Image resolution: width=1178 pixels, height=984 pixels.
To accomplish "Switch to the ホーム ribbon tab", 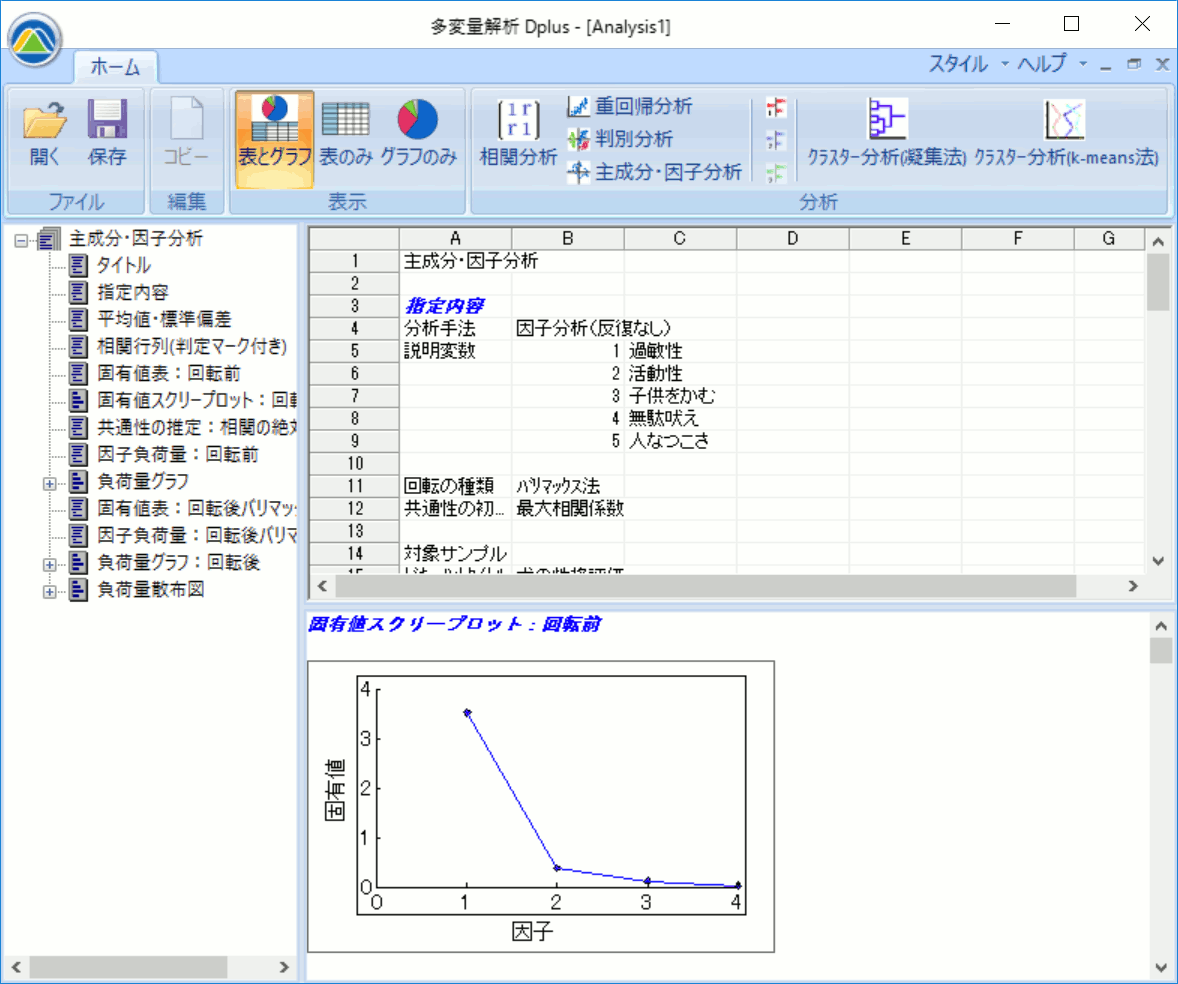I will tap(115, 67).
